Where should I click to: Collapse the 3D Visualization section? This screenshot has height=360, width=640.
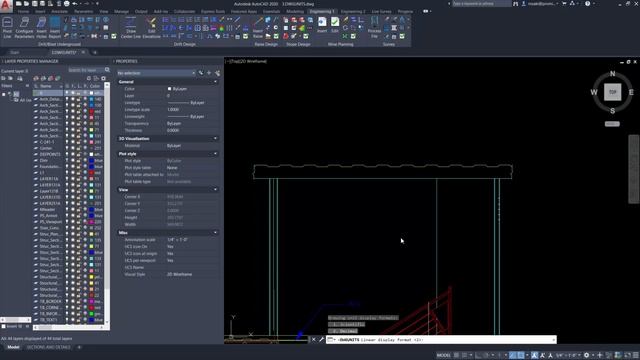click(x=215, y=138)
